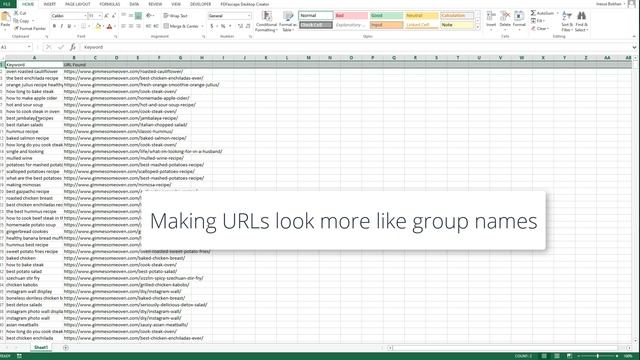Decrease the font size
This screenshot has width=640, height=360.
(113, 16)
